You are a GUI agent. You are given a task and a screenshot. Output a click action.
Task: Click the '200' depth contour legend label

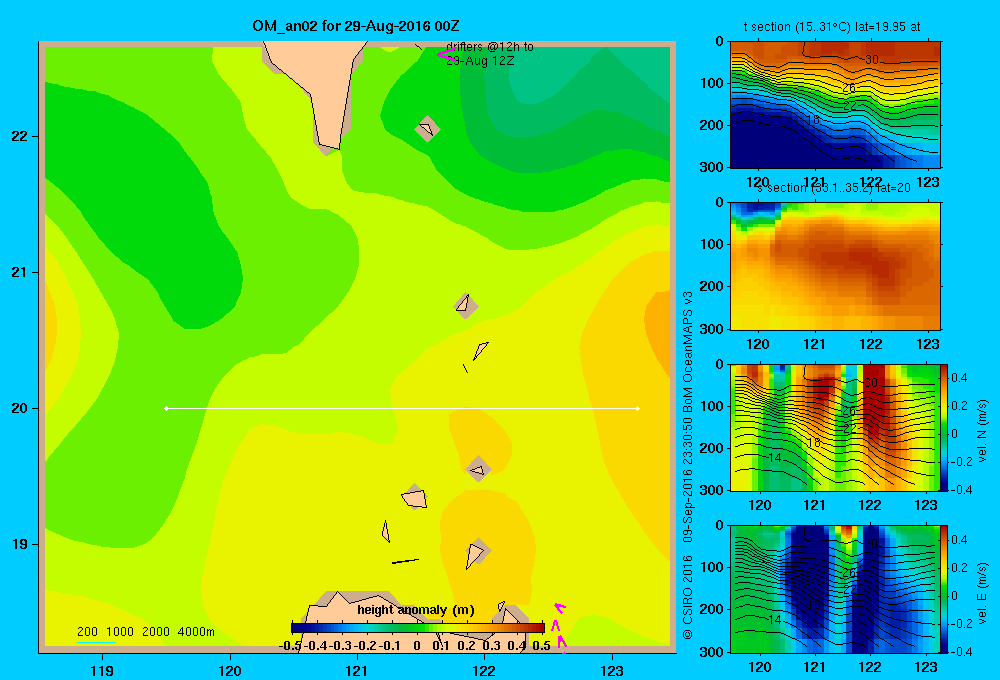87,632
